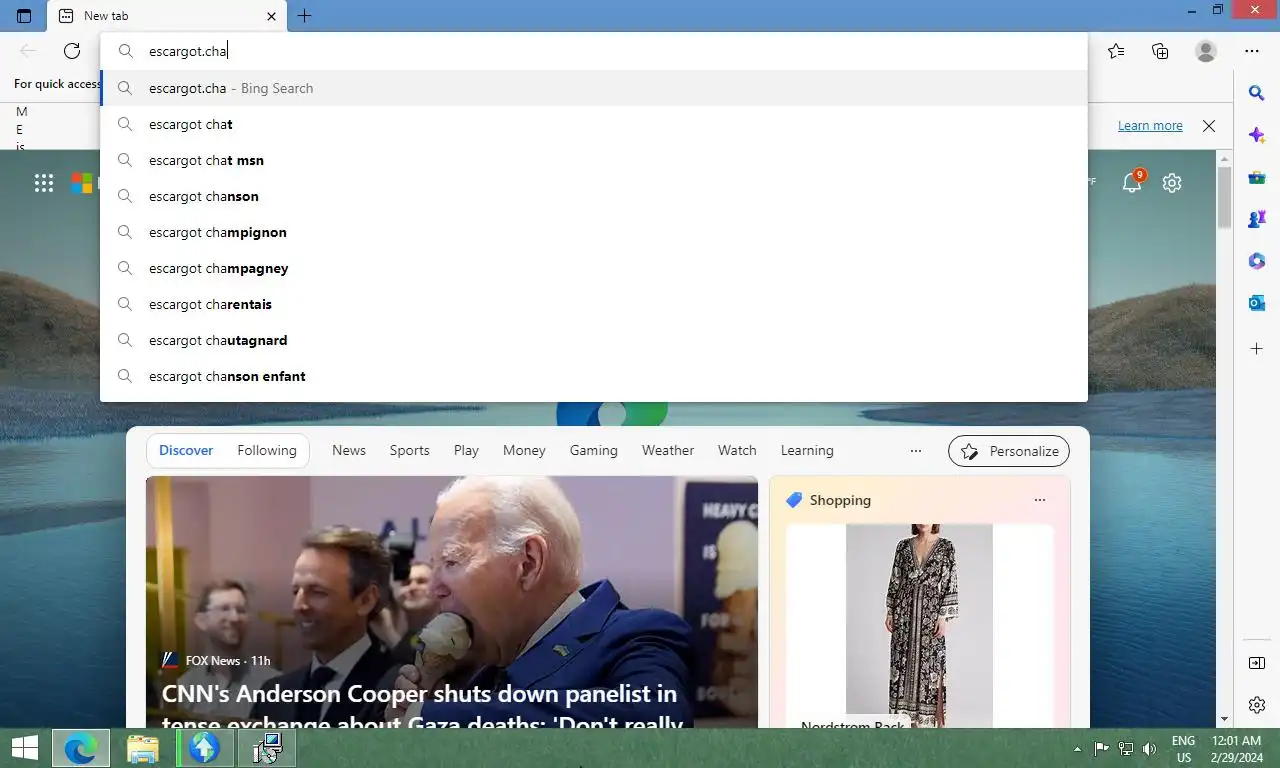Image resolution: width=1280 pixels, height=768 pixels.
Task: Click the Refresh page icon
Action: click(x=72, y=51)
